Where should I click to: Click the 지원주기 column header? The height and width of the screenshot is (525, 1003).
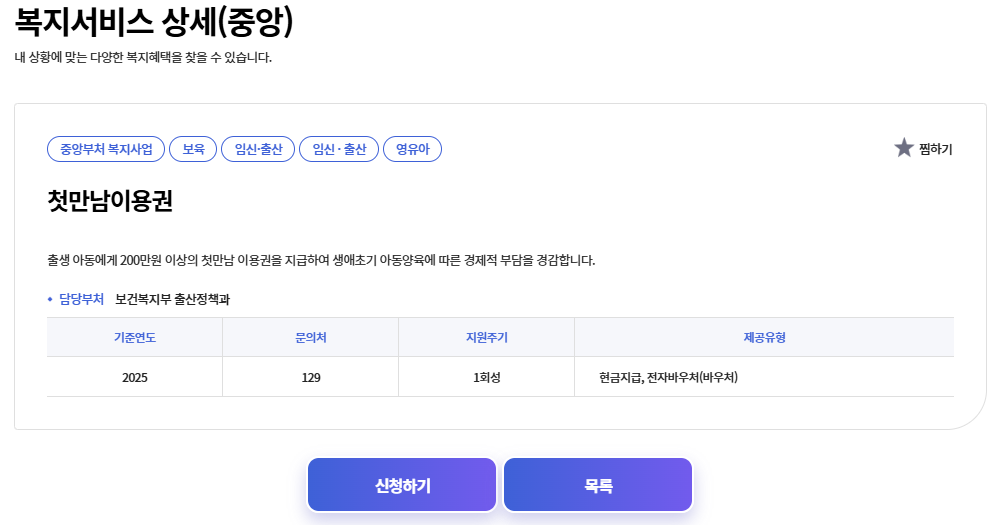[x=486, y=337]
